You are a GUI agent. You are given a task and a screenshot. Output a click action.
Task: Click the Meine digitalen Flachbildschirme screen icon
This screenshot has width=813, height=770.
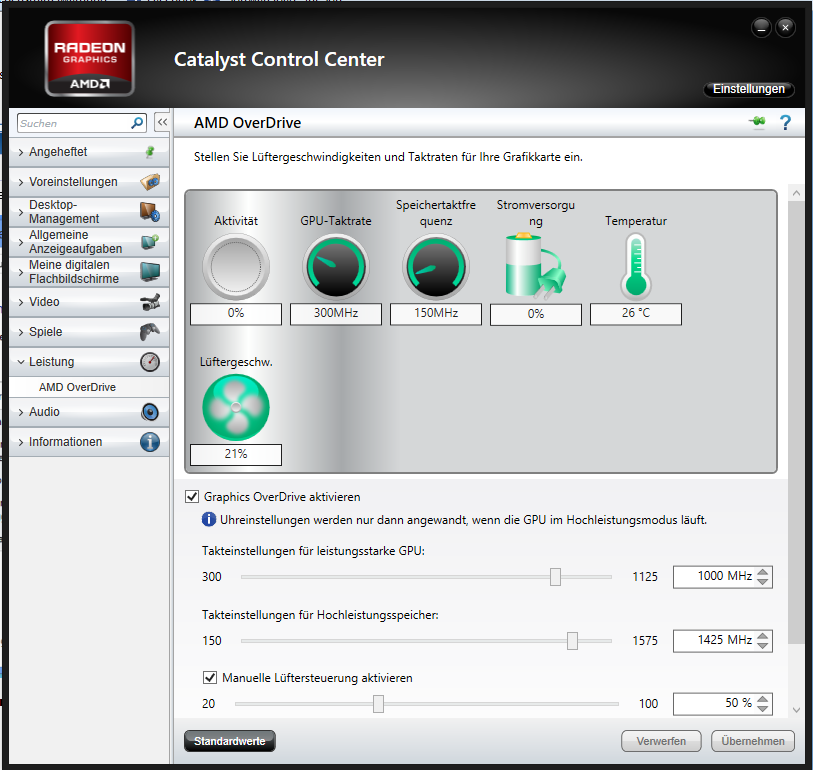[x=150, y=272]
